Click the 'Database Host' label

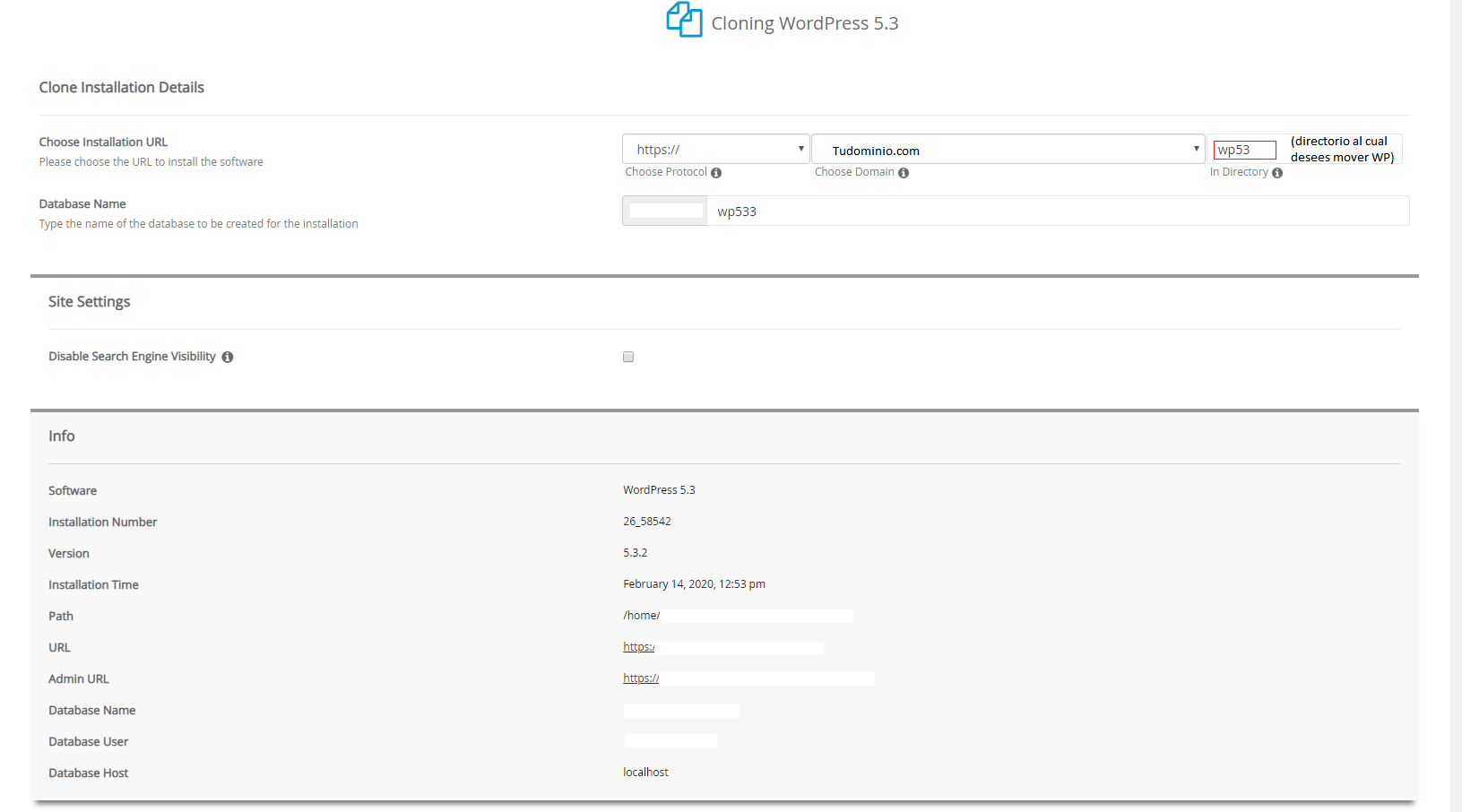point(88,773)
